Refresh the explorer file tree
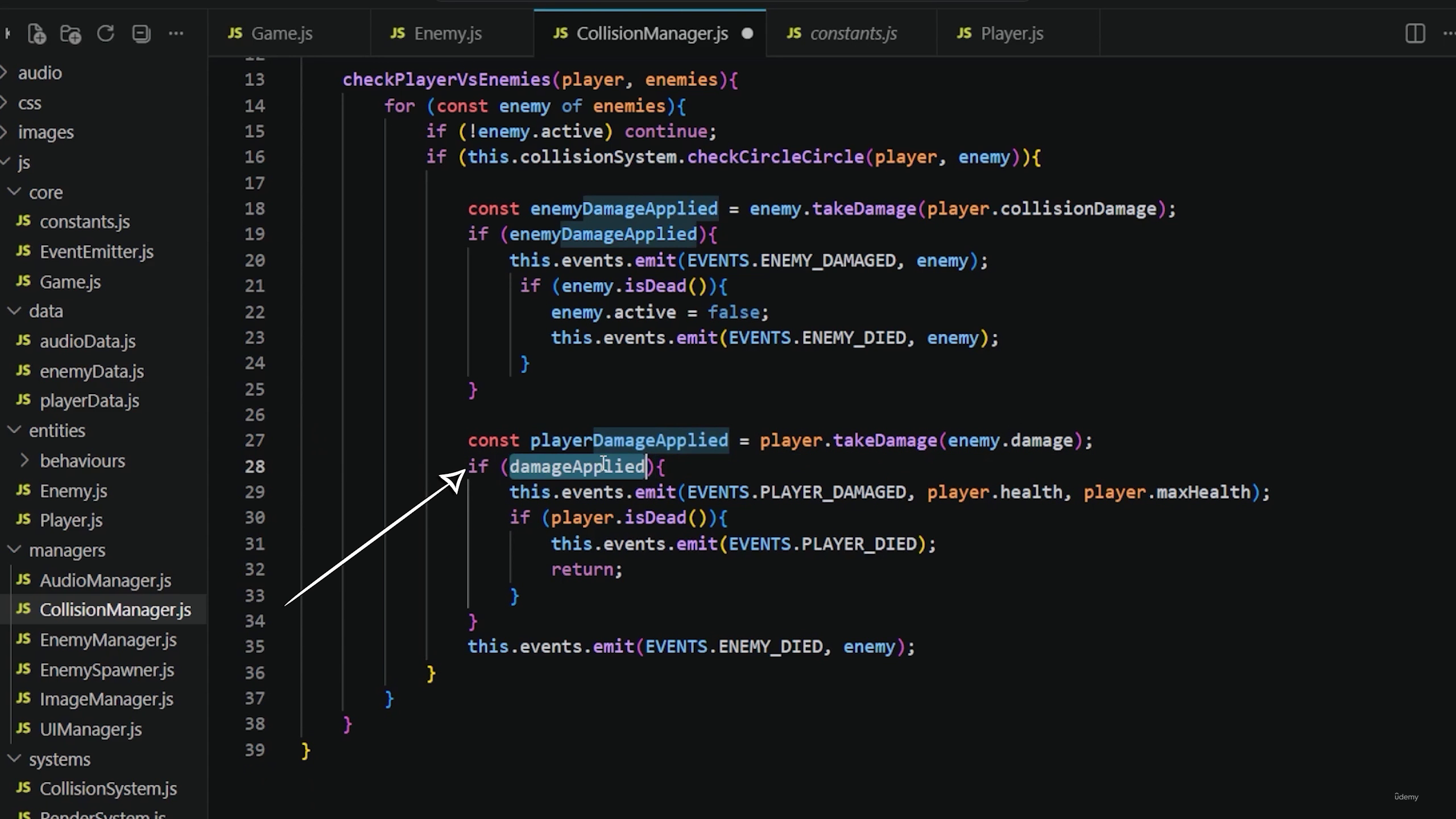This screenshot has width=1456, height=819. [x=106, y=34]
